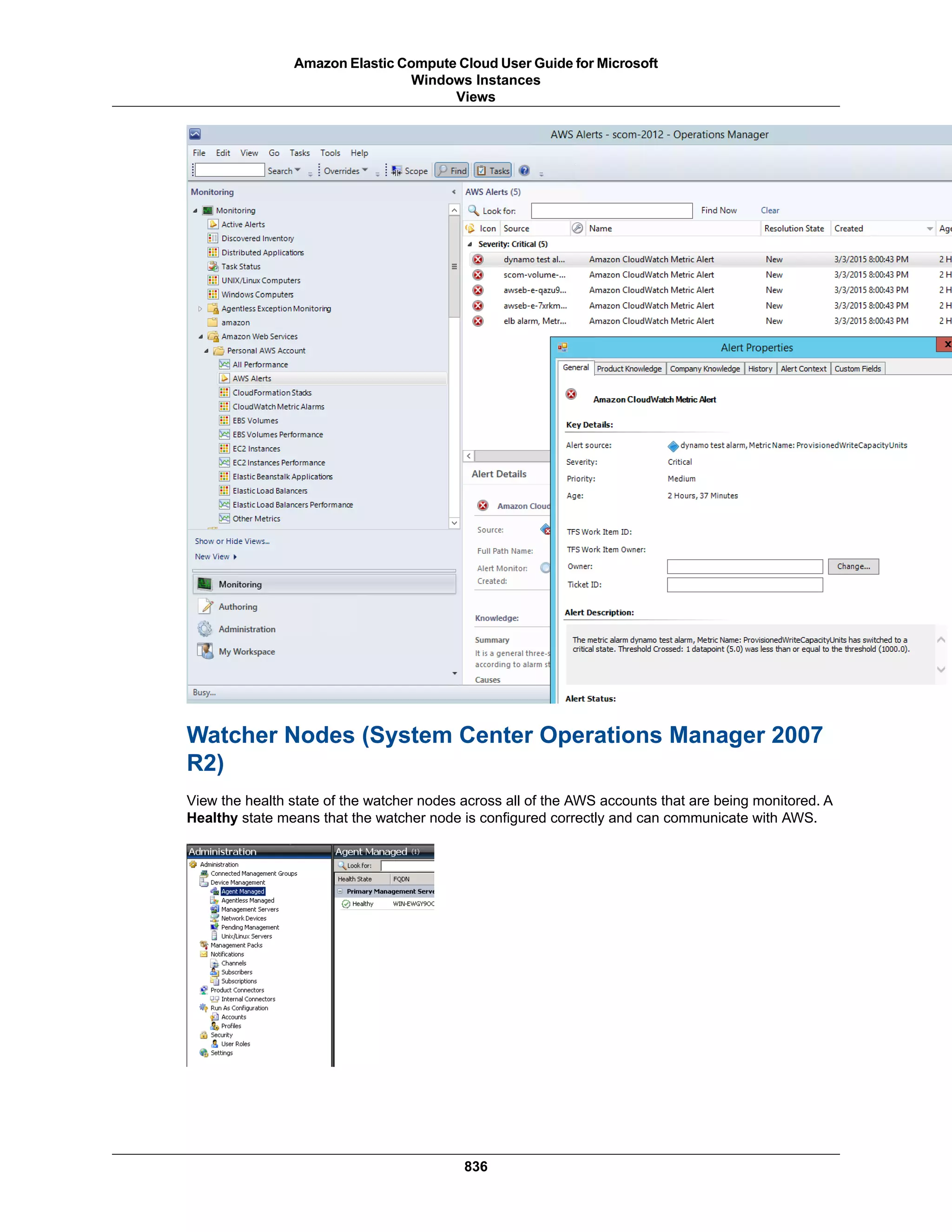
Task: Click the All Performance chart icon
Action: (225, 364)
